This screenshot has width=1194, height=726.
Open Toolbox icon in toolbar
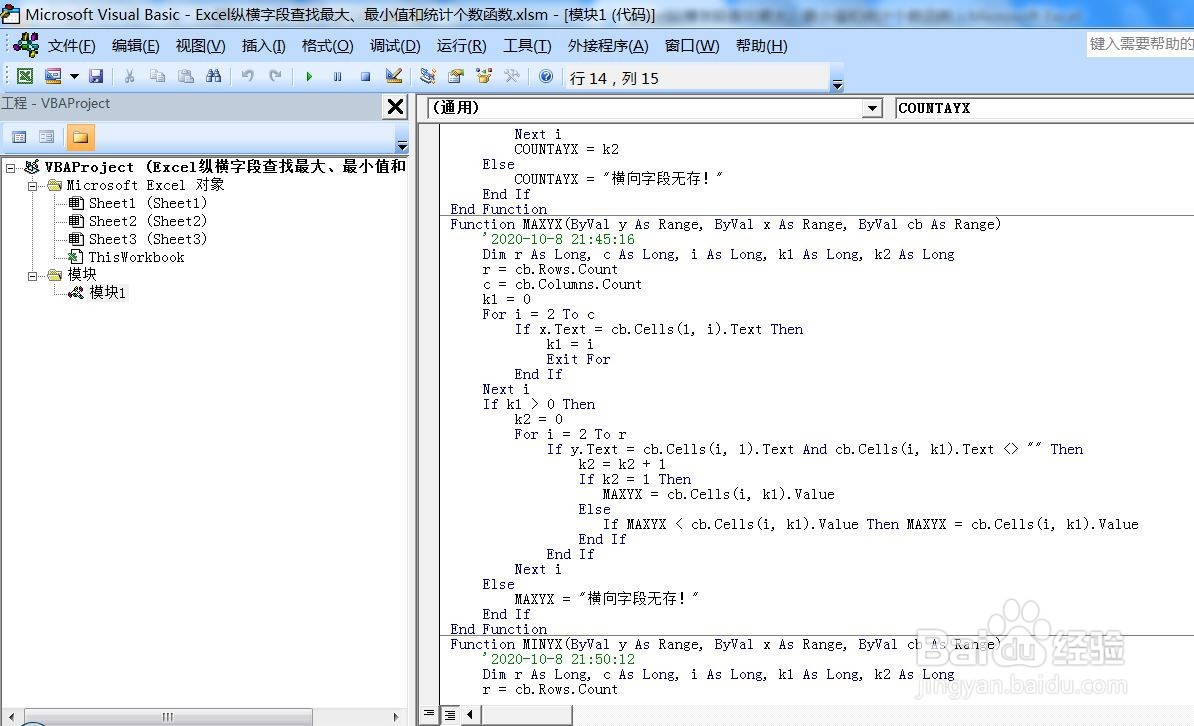[512, 76]
